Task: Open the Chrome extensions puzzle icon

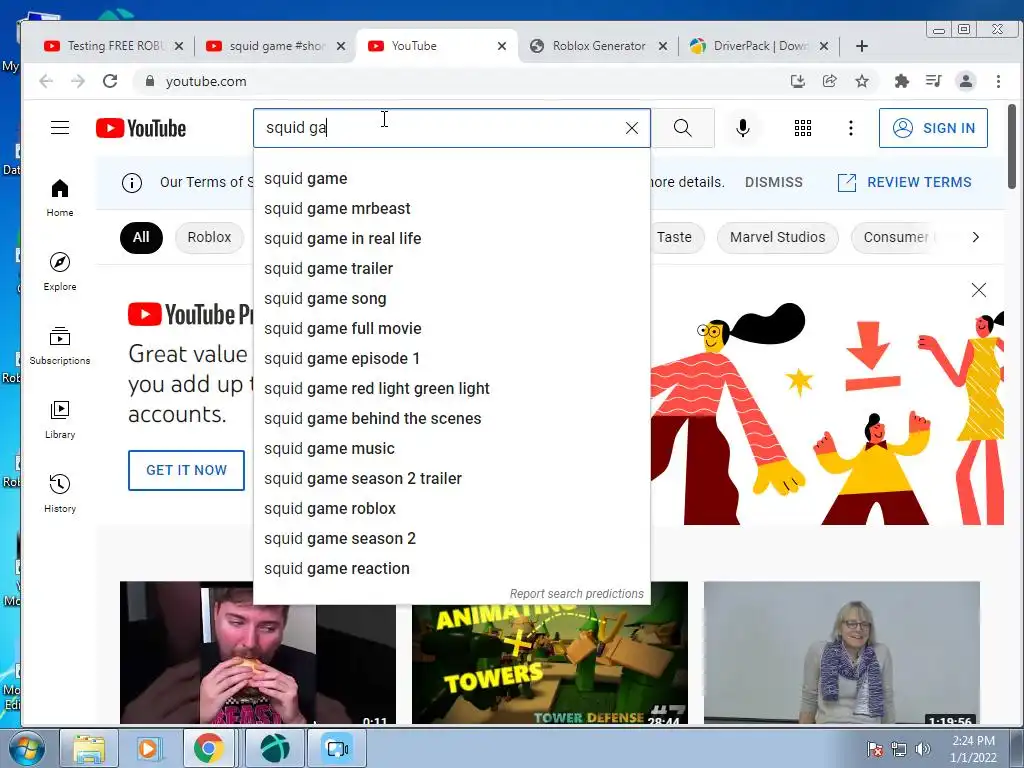Action: coord(902,81)
